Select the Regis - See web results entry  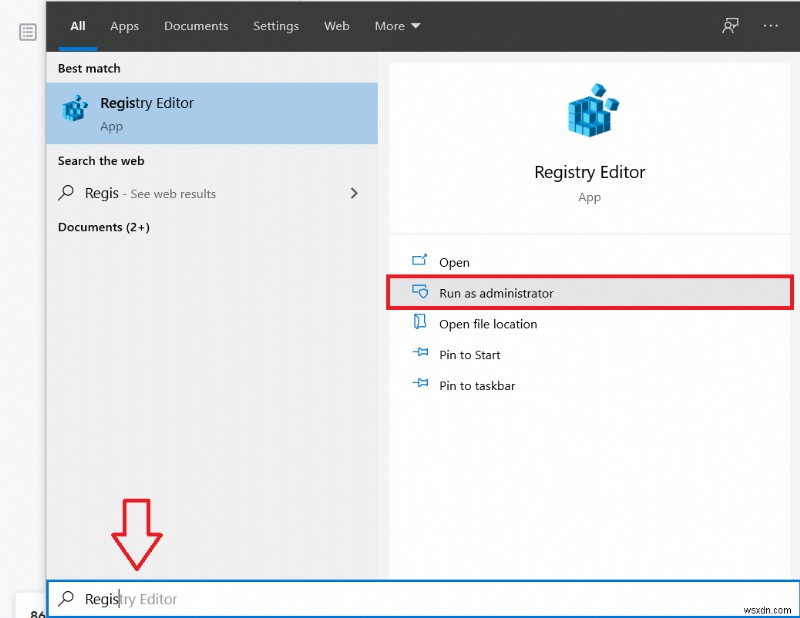[x=150, y=193]
